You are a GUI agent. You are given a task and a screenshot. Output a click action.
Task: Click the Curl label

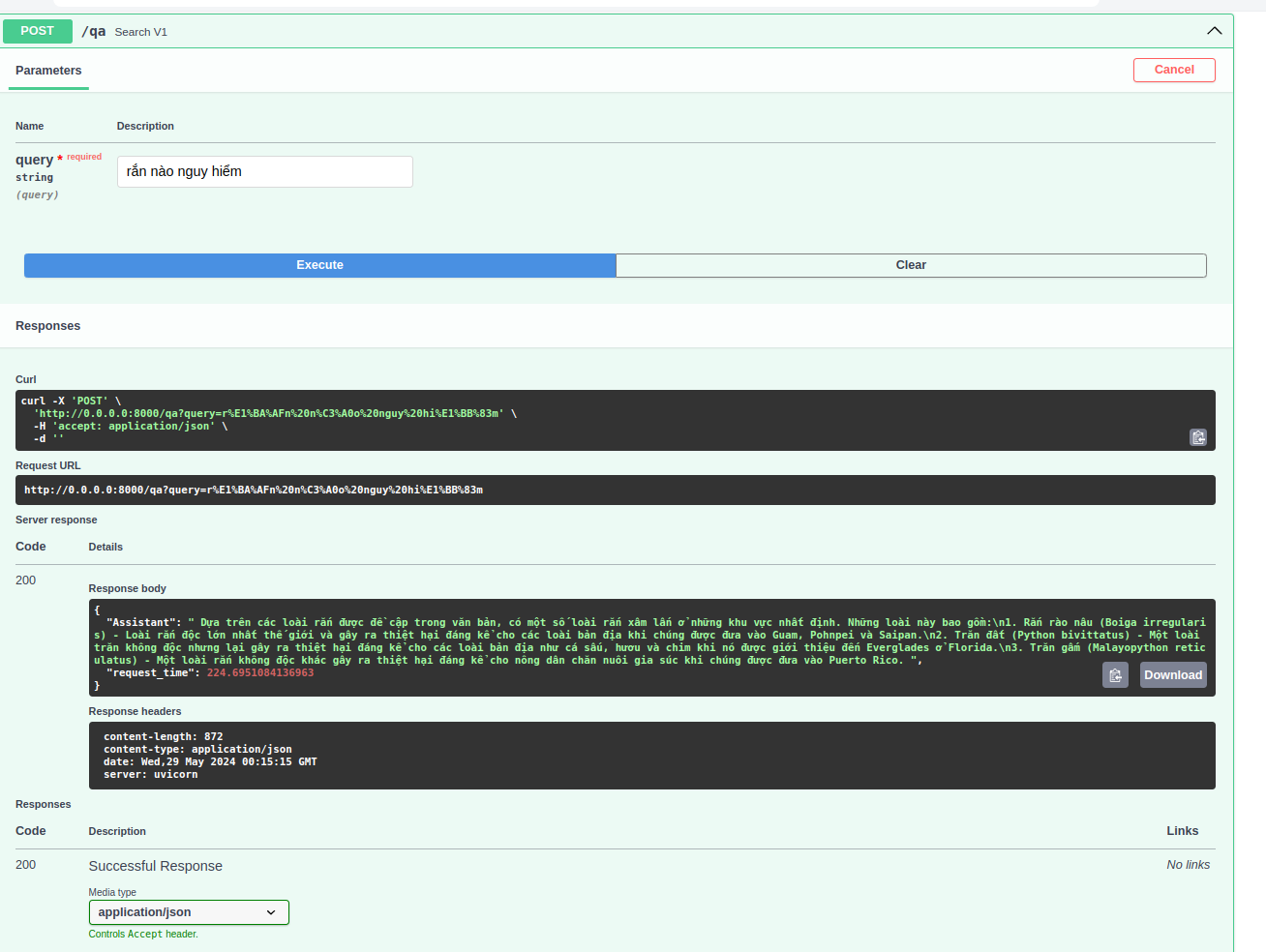26,379
